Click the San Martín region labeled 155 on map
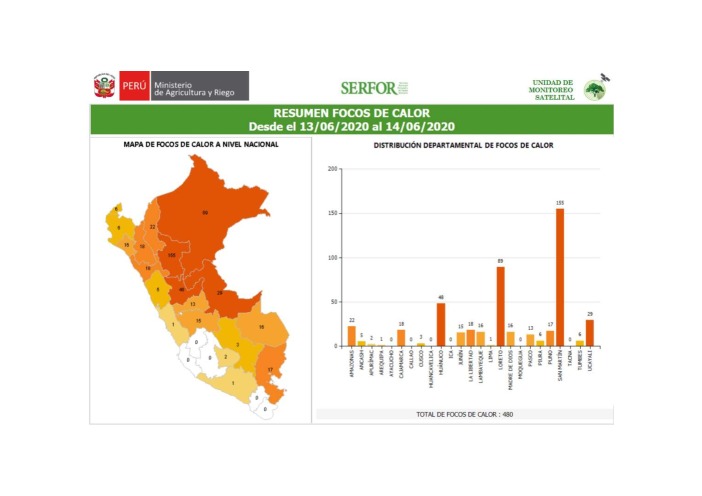Screen dimensions: 702x496 click(x=172, y=256)
